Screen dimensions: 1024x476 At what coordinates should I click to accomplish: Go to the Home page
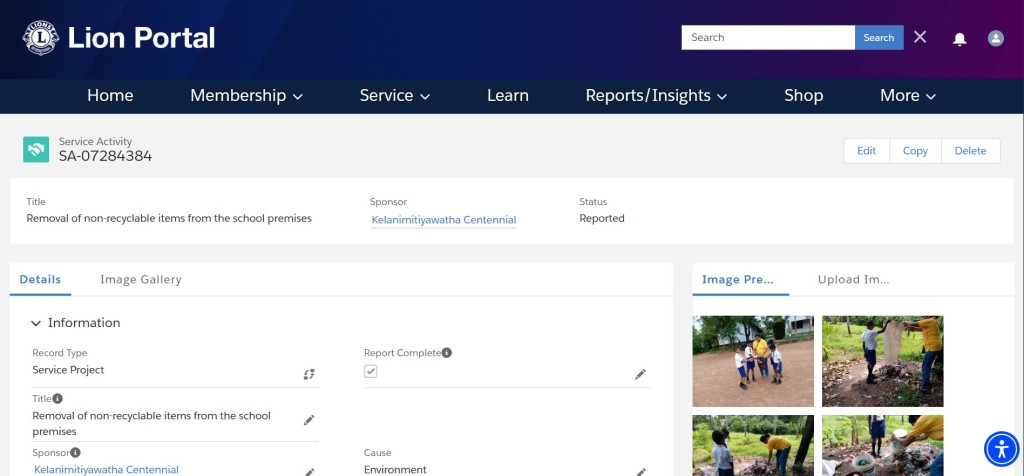click(110, 95)
